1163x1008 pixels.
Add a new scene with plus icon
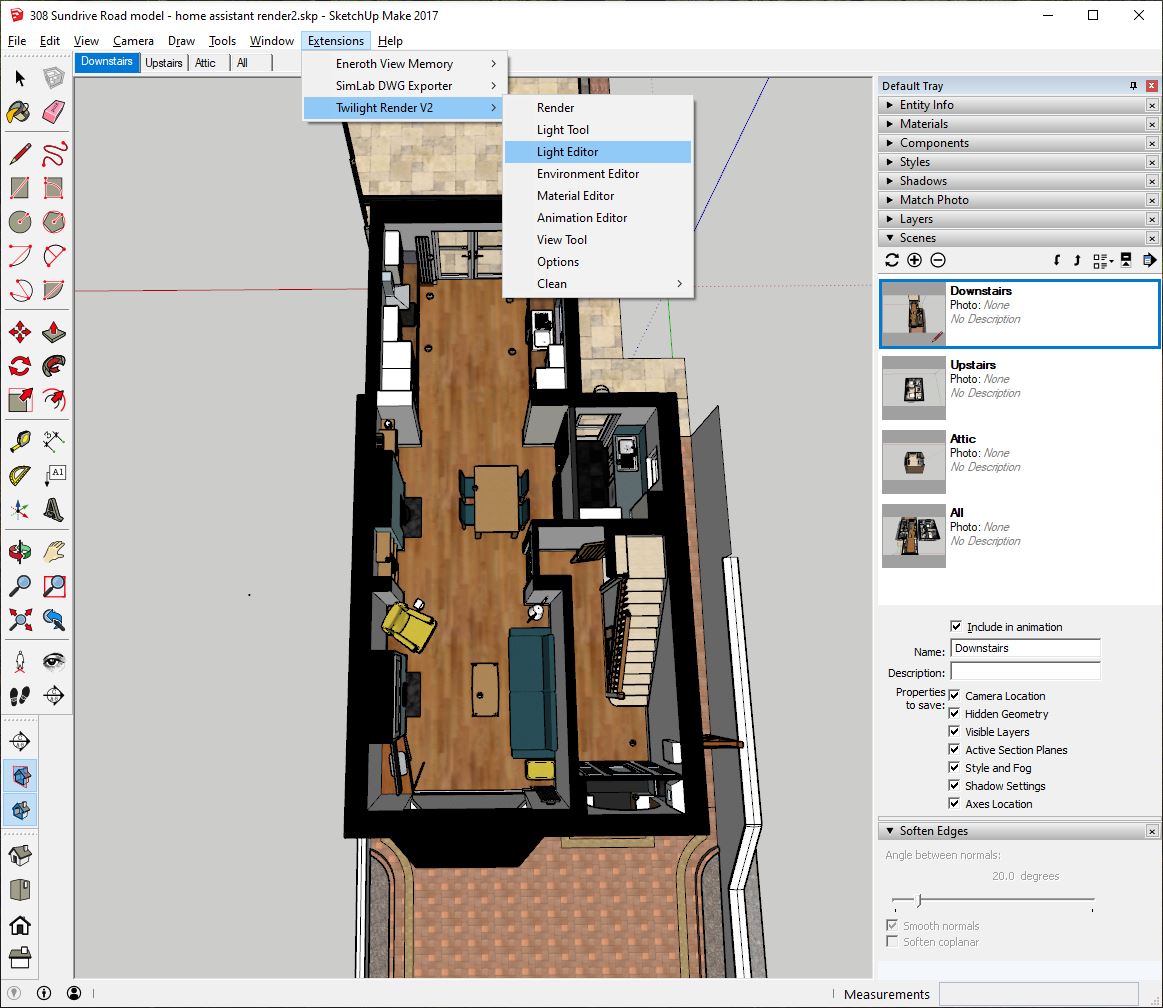pyautogui.click(x=914, y=260)
